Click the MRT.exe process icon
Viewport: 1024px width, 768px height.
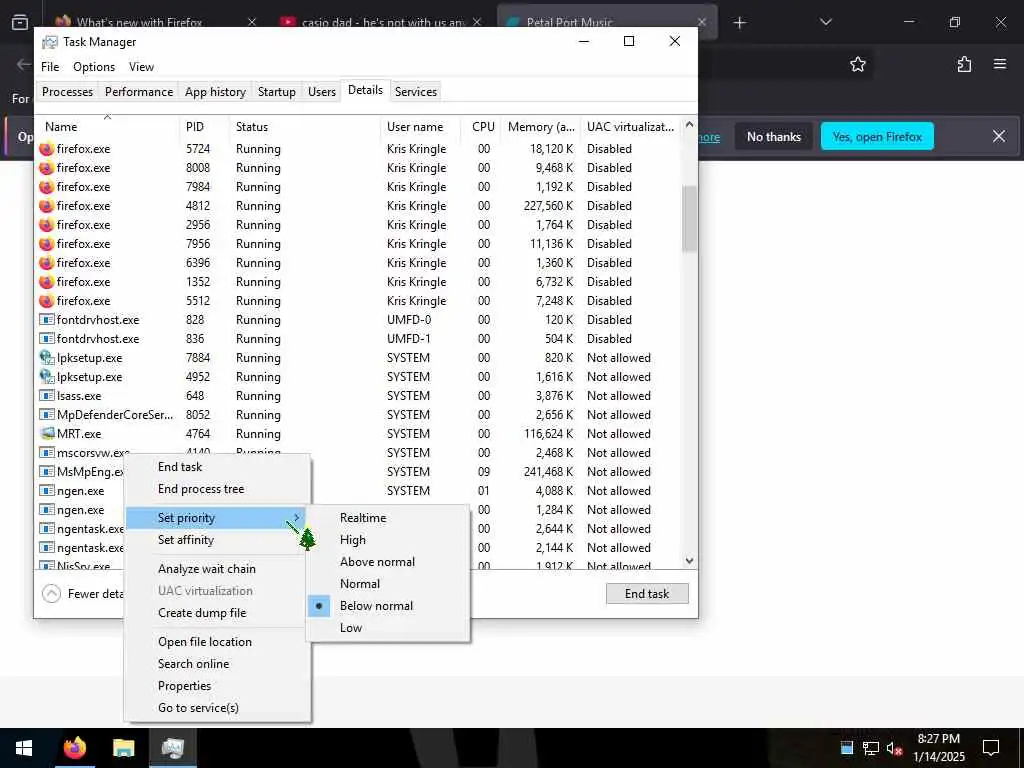point(47,434)
